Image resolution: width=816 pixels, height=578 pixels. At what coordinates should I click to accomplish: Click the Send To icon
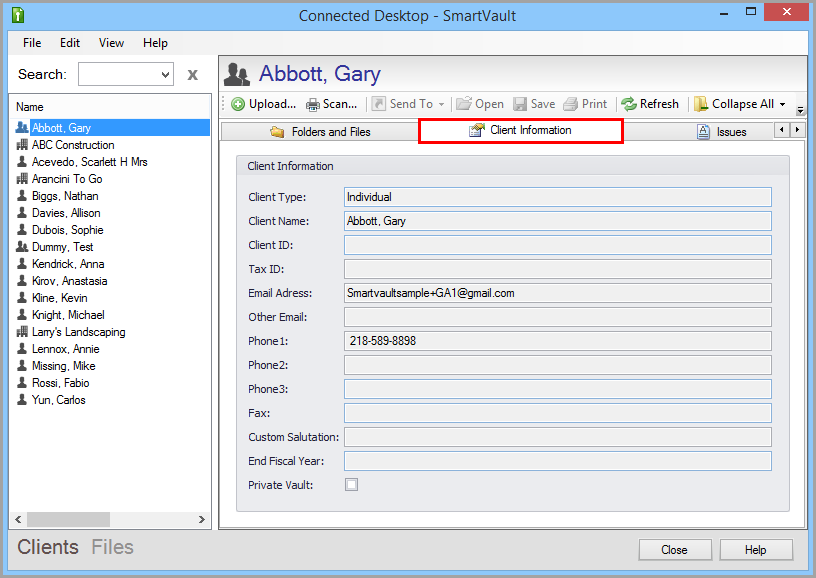tap(378, 104)
